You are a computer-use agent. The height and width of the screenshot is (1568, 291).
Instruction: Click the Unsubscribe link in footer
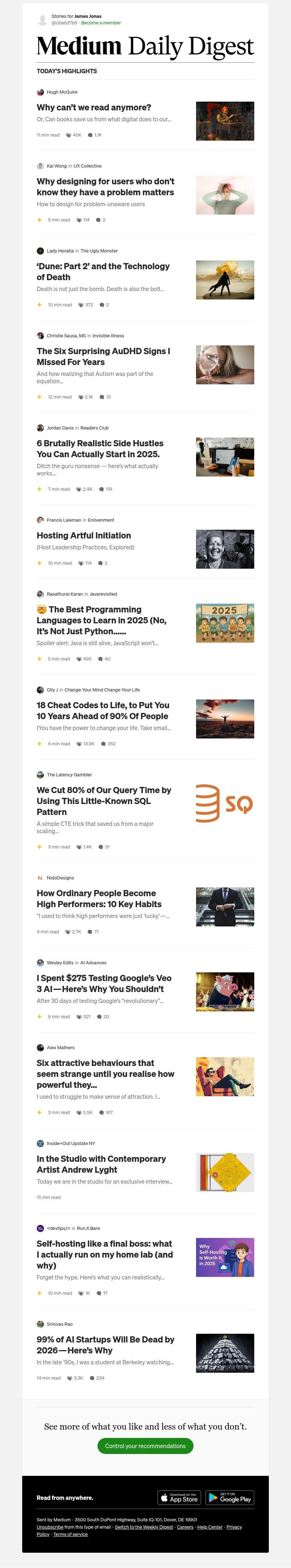point(50,1526)
